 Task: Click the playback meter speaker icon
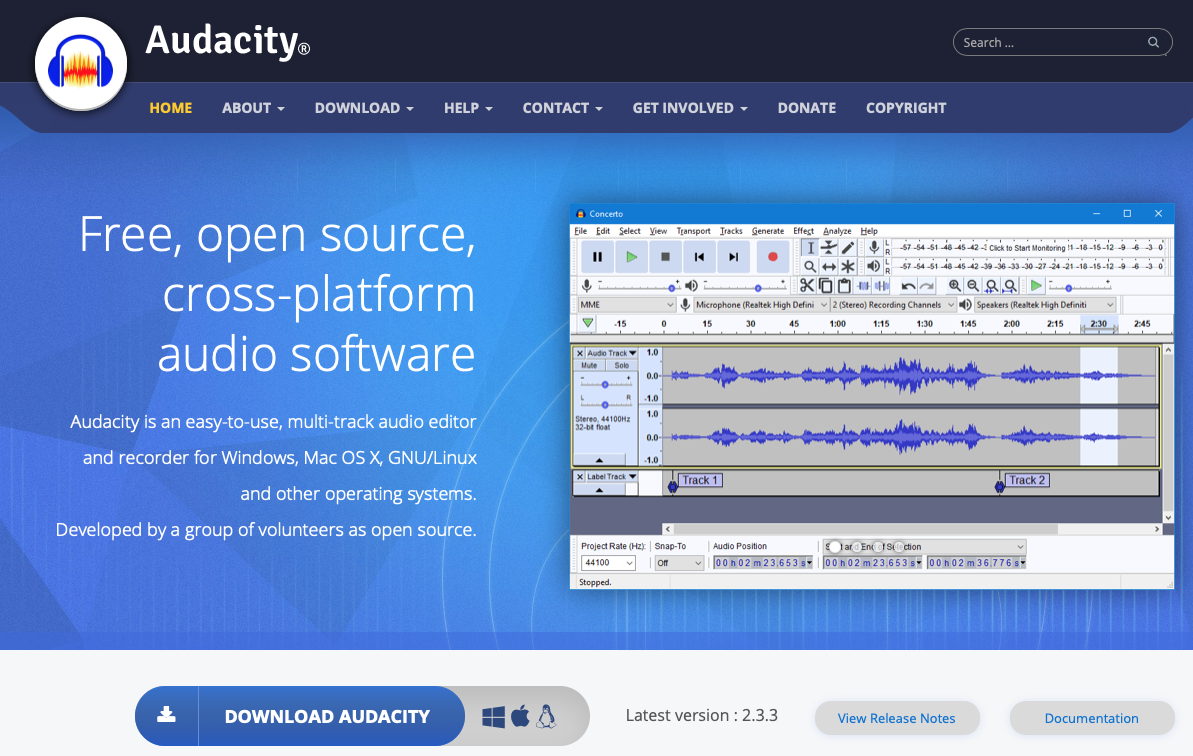[x=874, y=266]
